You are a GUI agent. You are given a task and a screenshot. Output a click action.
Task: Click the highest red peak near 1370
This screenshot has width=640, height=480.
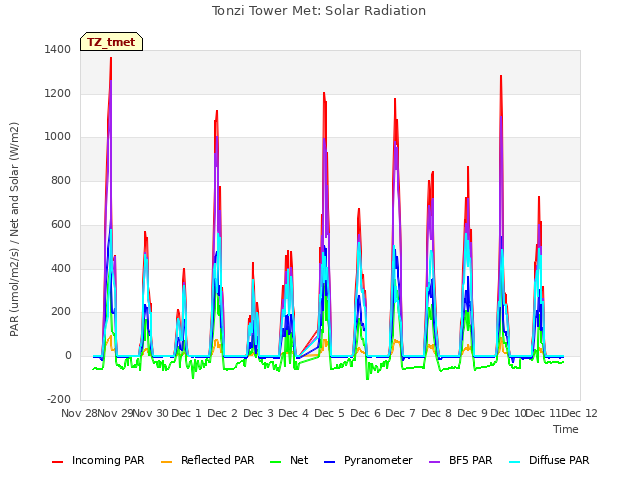pos(111,59)
